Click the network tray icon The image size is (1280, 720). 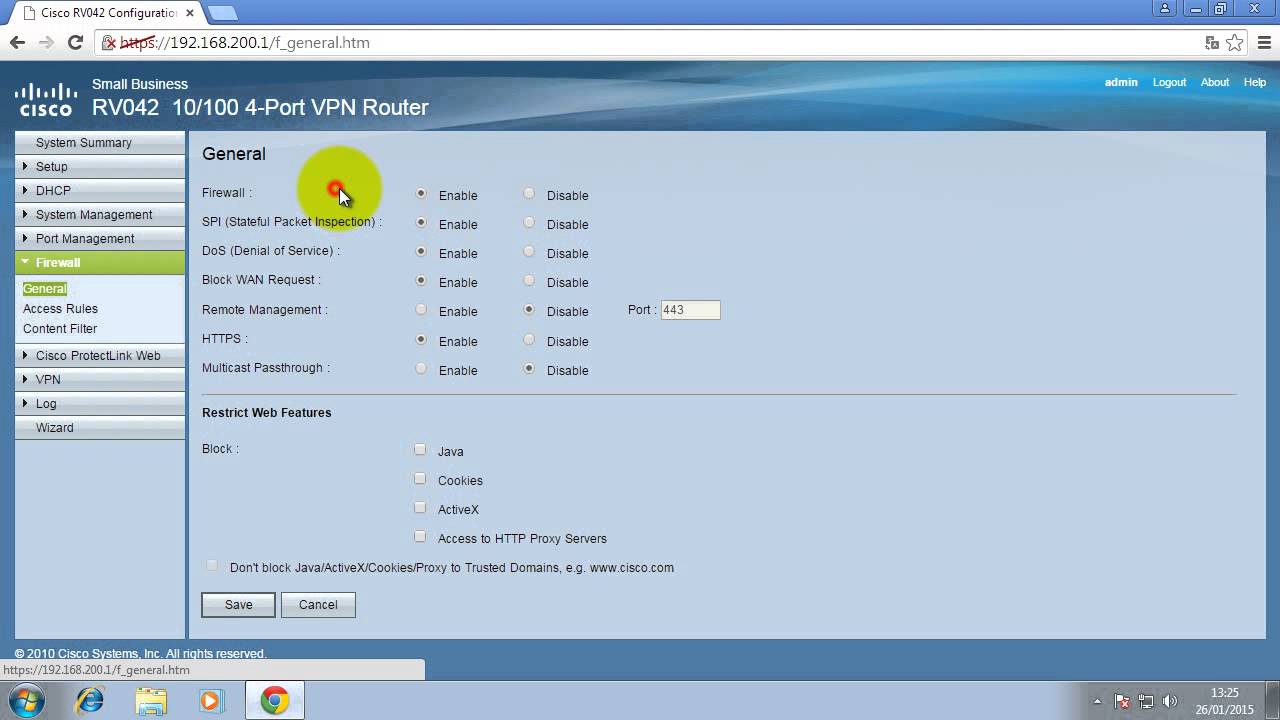point(1146,702)
